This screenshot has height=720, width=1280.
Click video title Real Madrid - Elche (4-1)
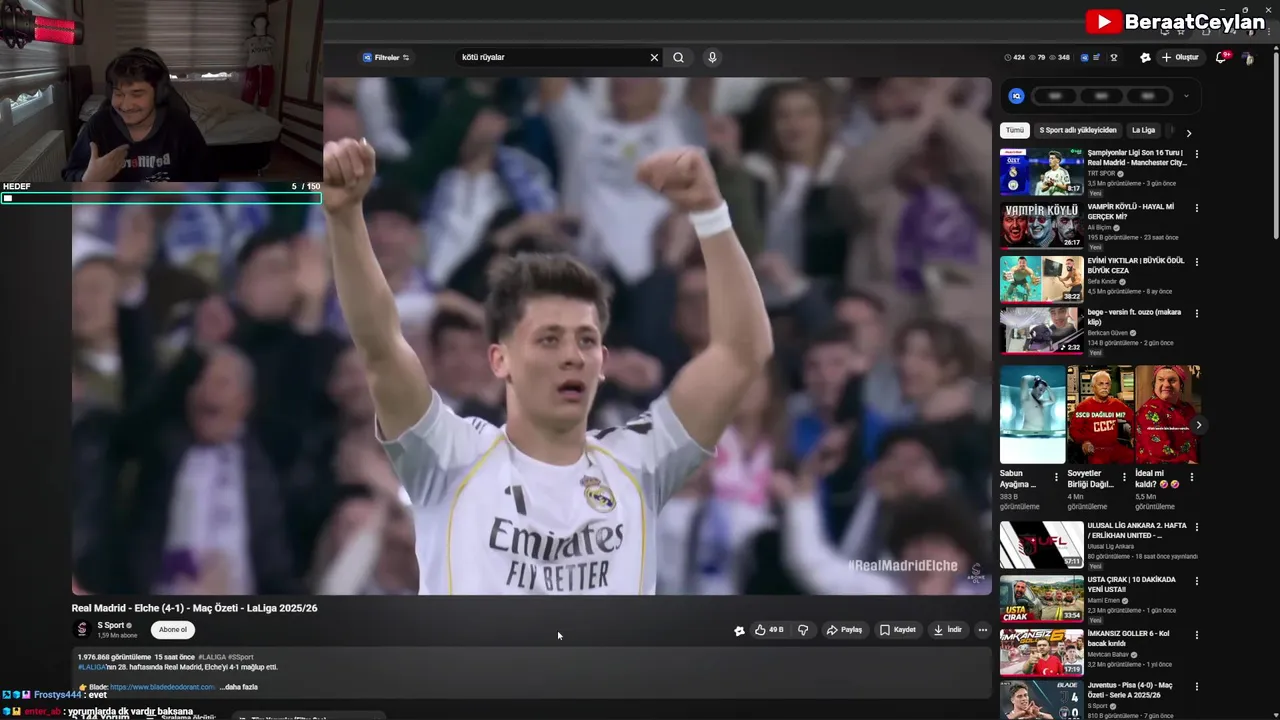click(195, 608)
